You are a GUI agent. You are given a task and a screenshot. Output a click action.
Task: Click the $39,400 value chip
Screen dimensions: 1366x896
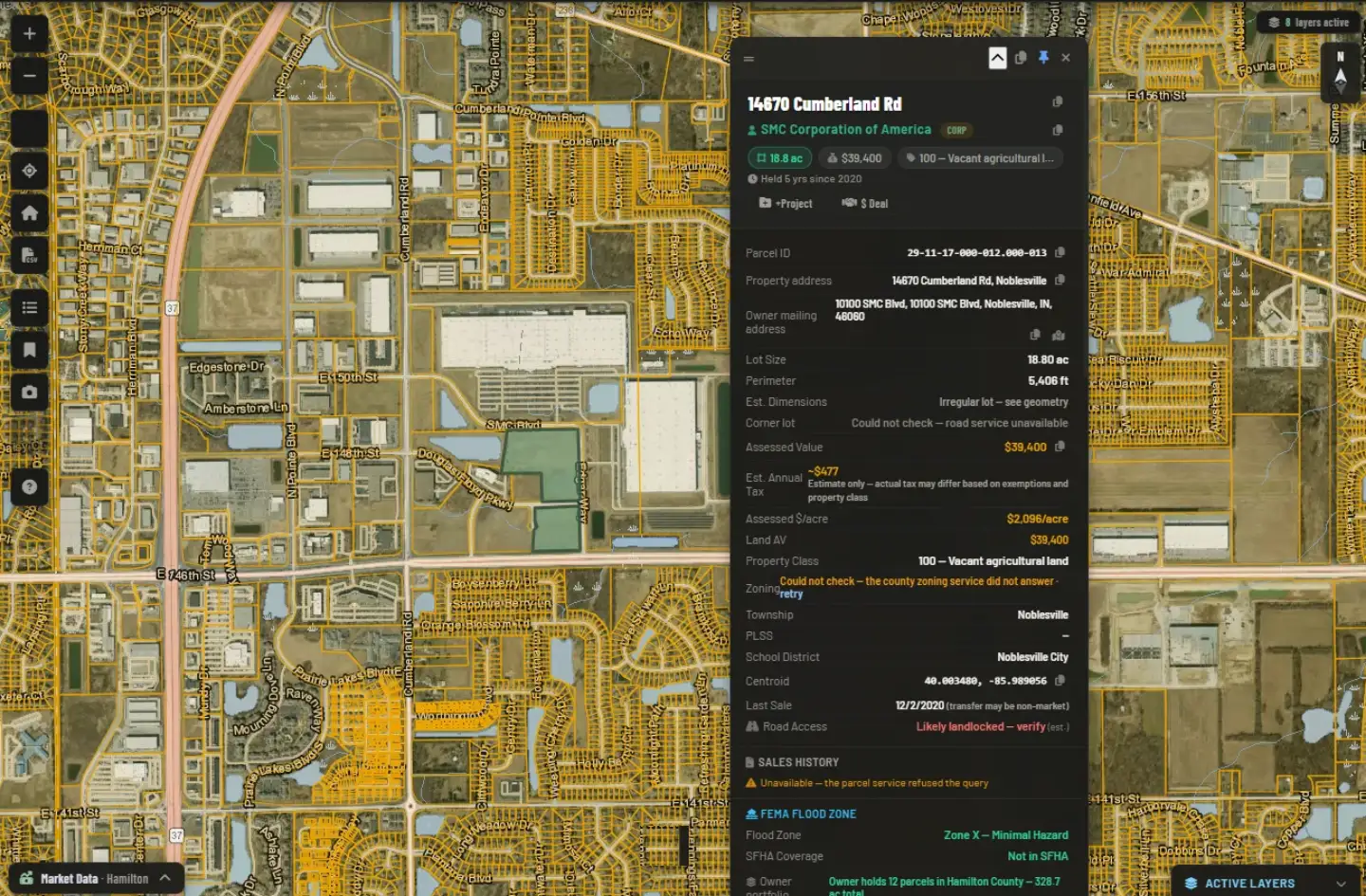tap(854, 158)
